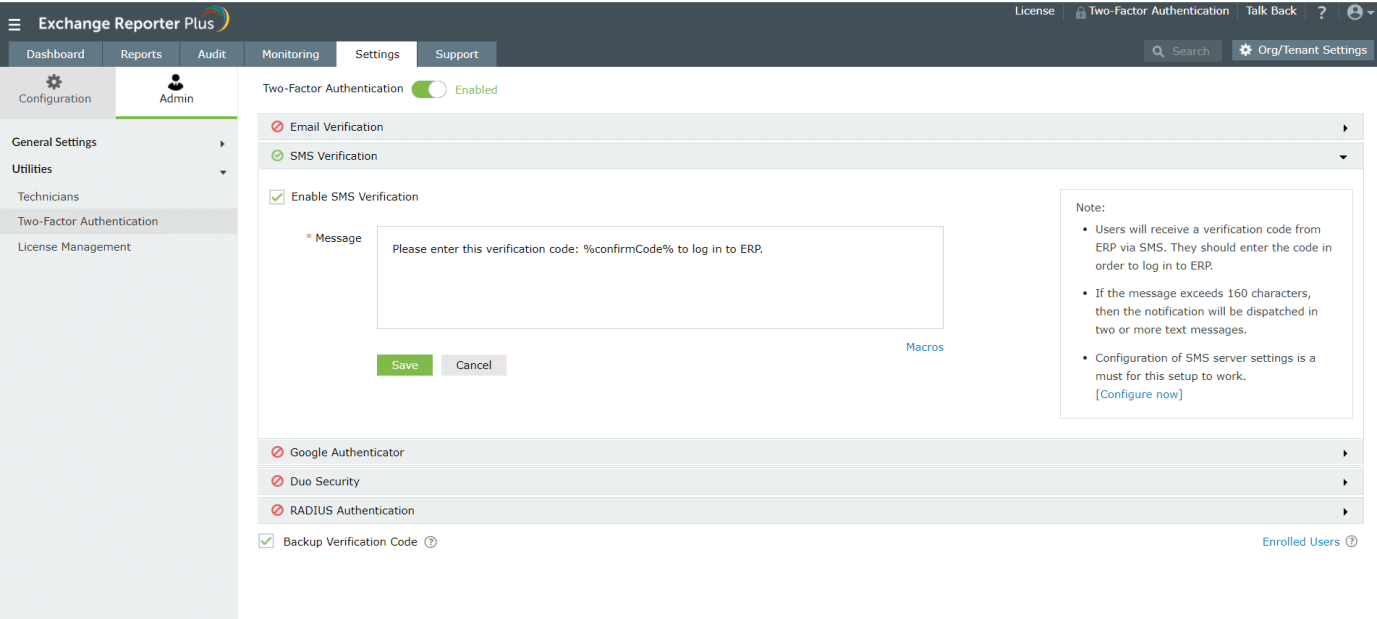
Task: Click the Configure now link
Action: click(1140, 394)
